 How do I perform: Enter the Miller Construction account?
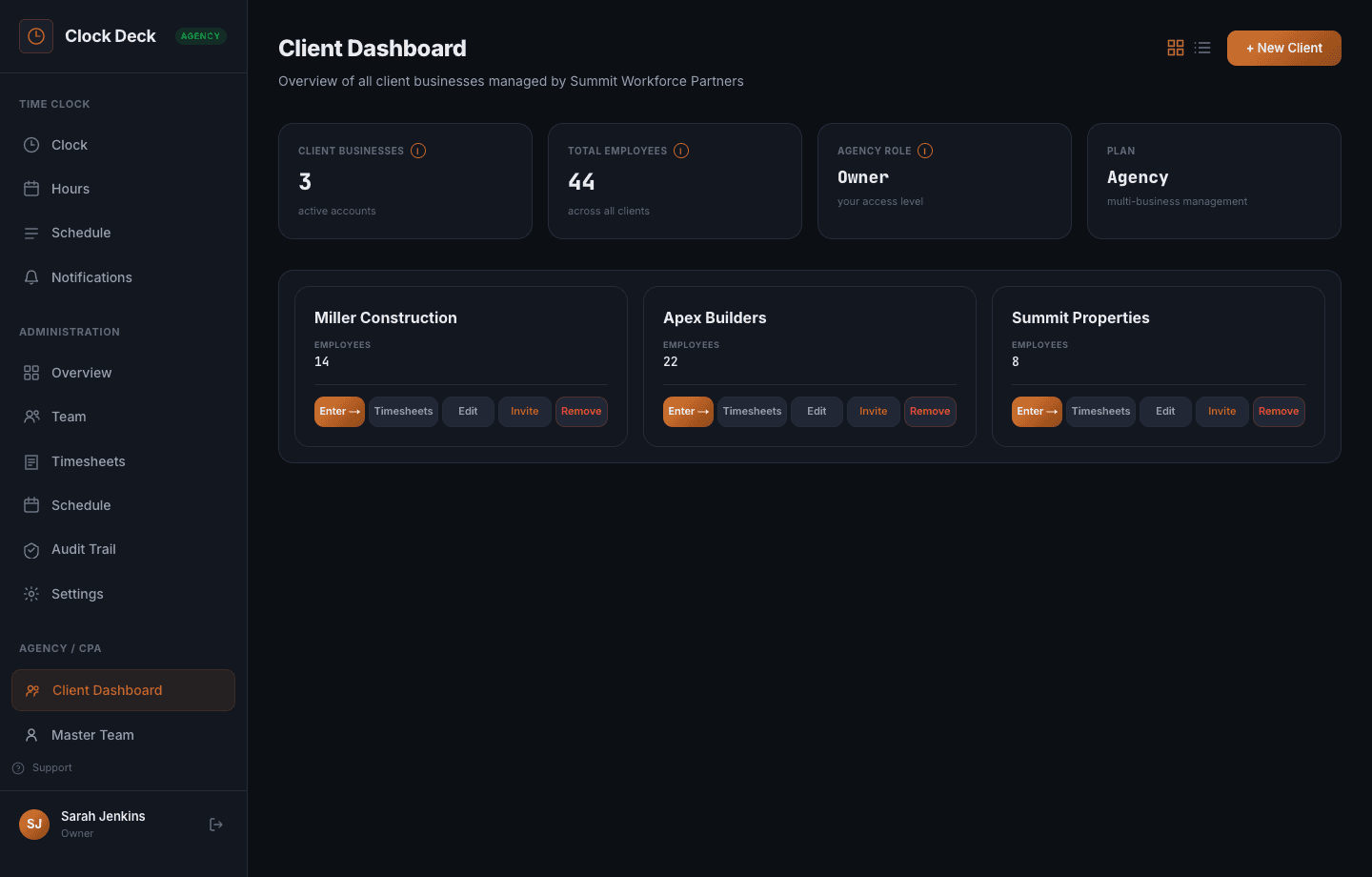coord(339,412)
